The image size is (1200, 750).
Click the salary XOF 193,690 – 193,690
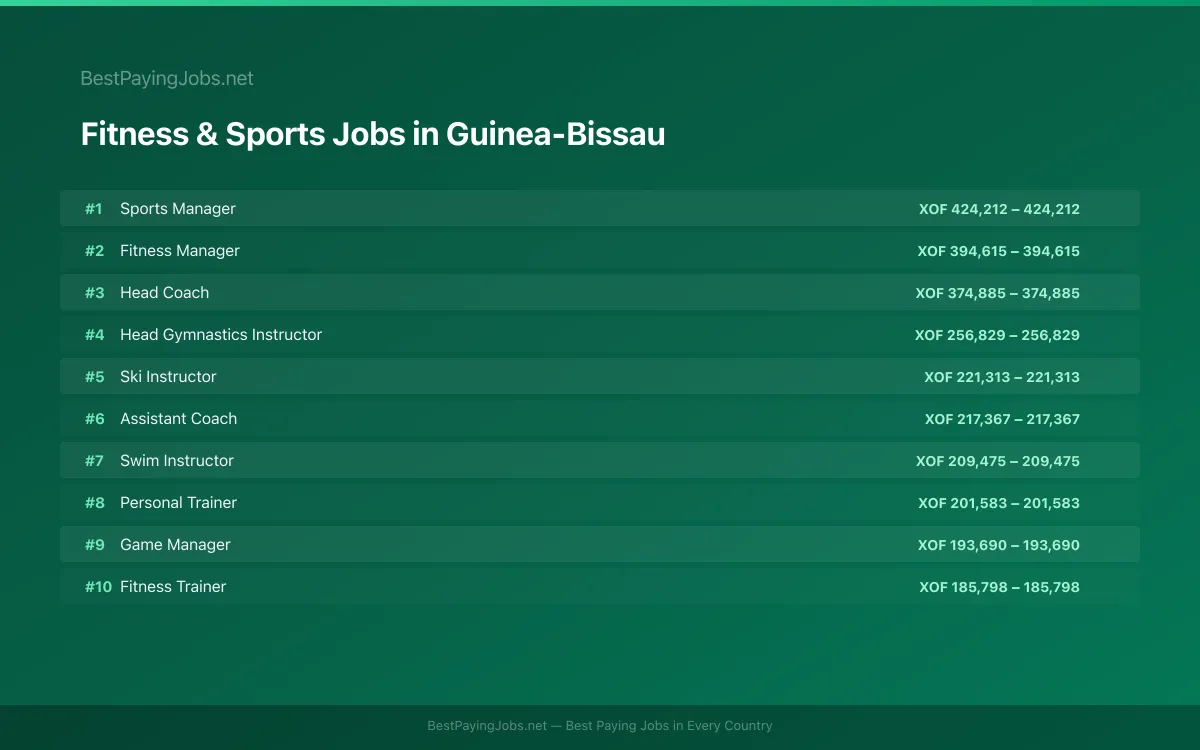[999, 545]
